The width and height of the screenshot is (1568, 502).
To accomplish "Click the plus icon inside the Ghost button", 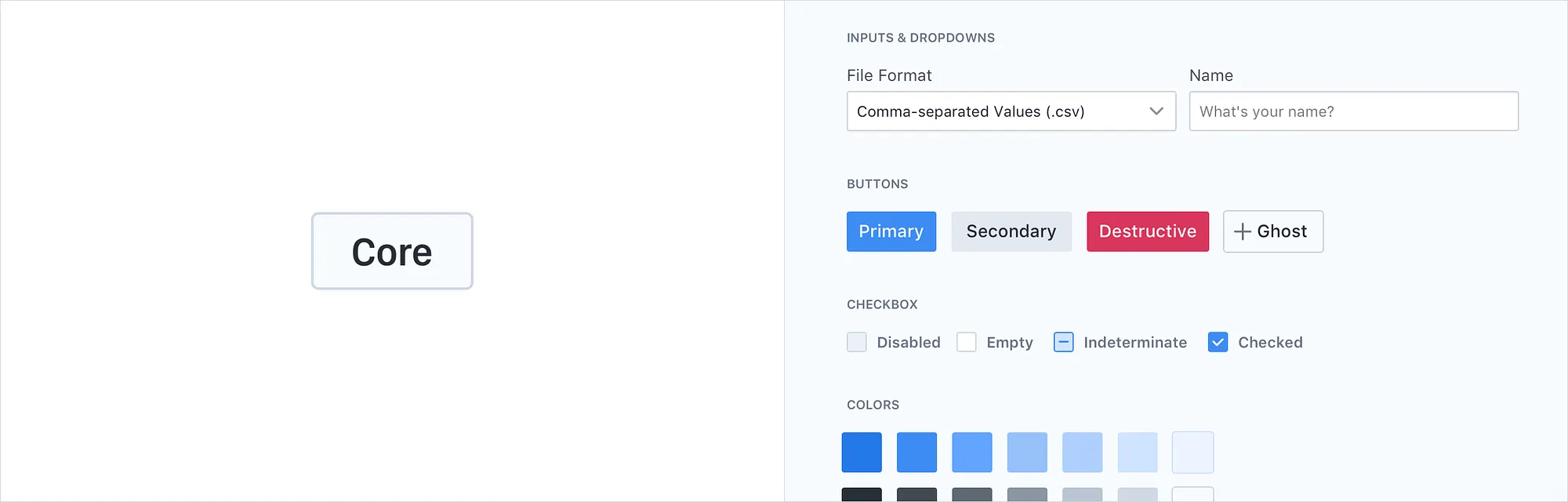I will [x=1241, y=231].
